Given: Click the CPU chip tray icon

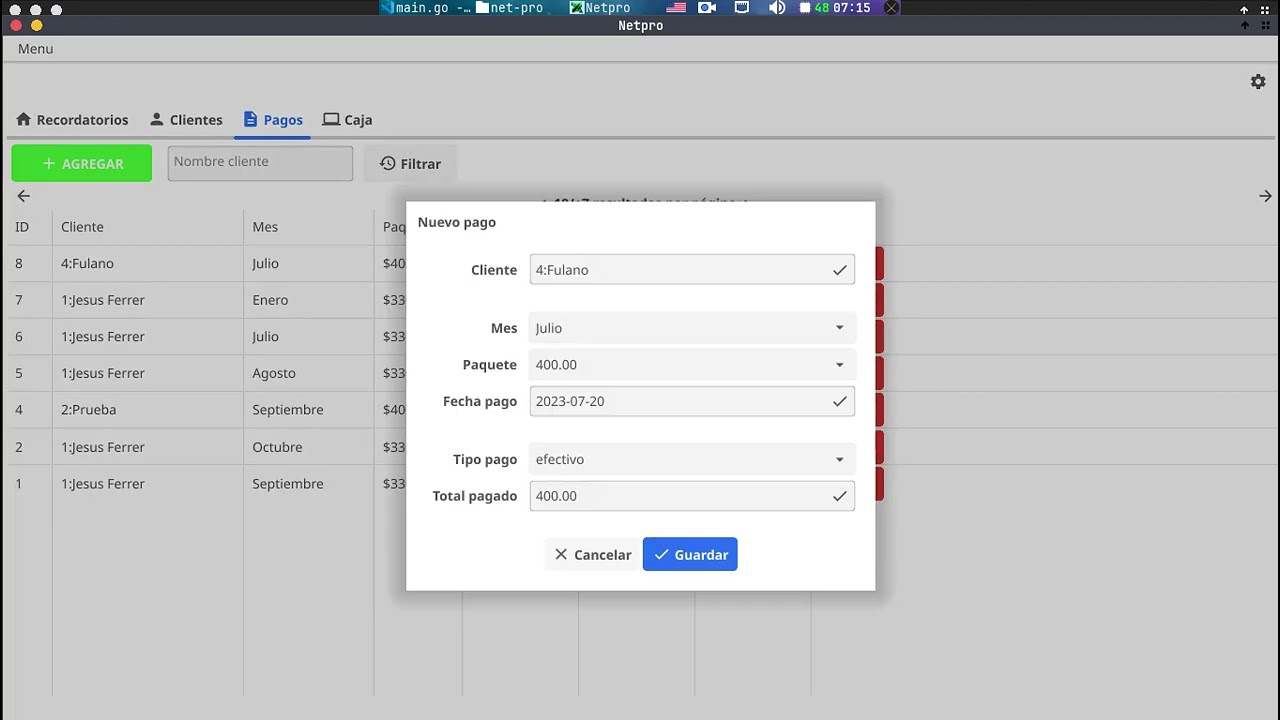Looking at the screenshot, I should [x=805, y=8].
